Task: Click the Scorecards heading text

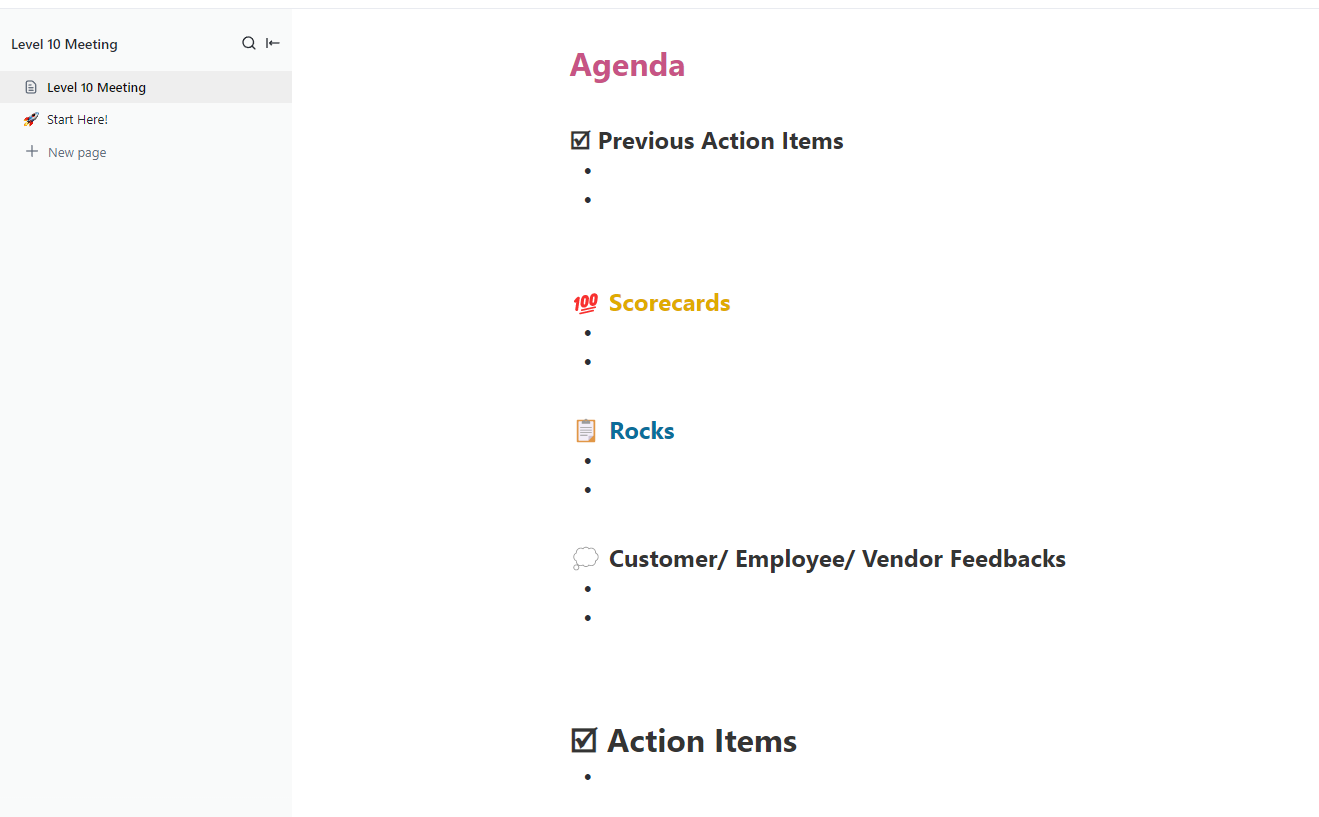Action: pyautogui.click(x=669, y=302)
